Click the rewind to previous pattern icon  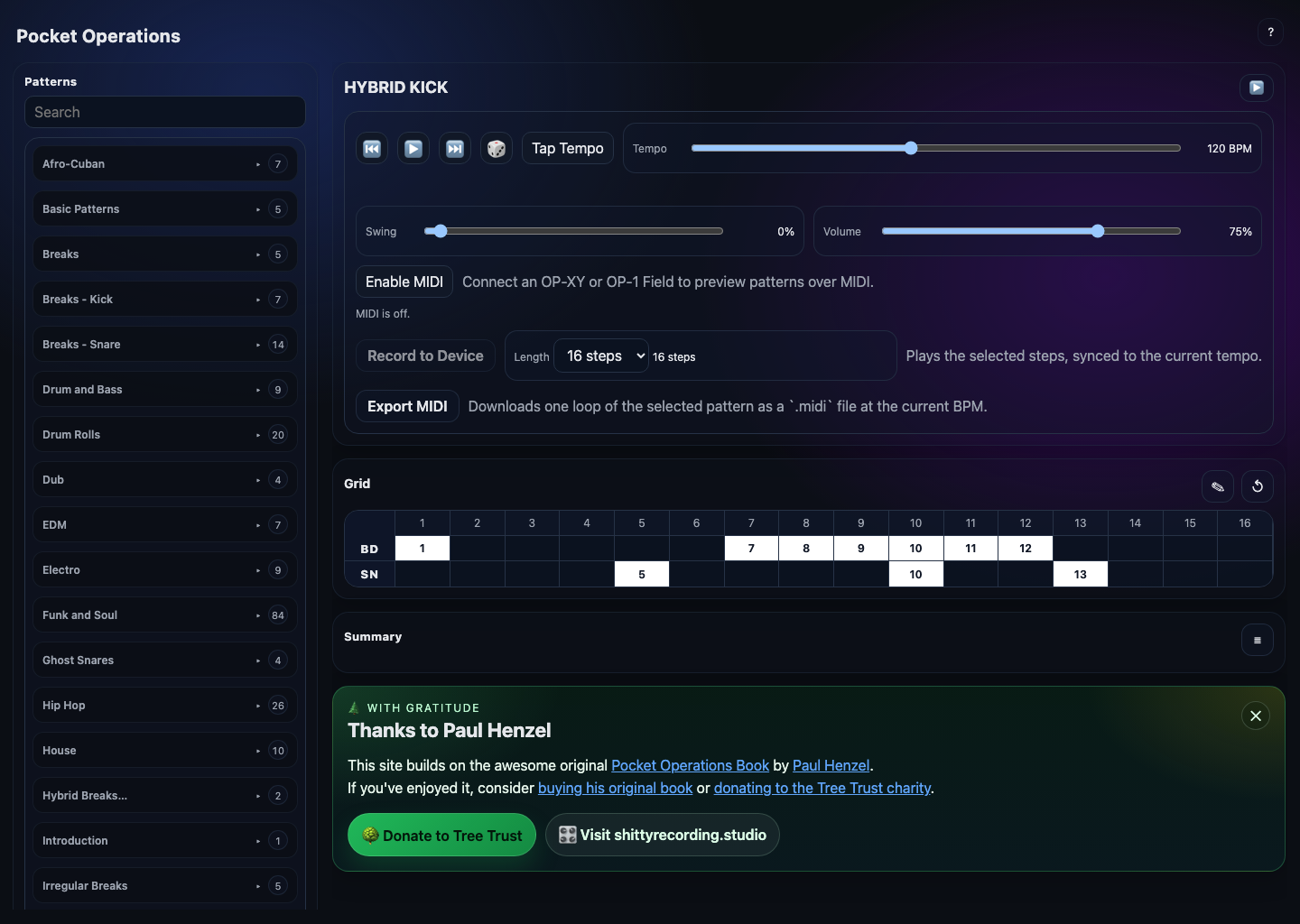(372, 148)
